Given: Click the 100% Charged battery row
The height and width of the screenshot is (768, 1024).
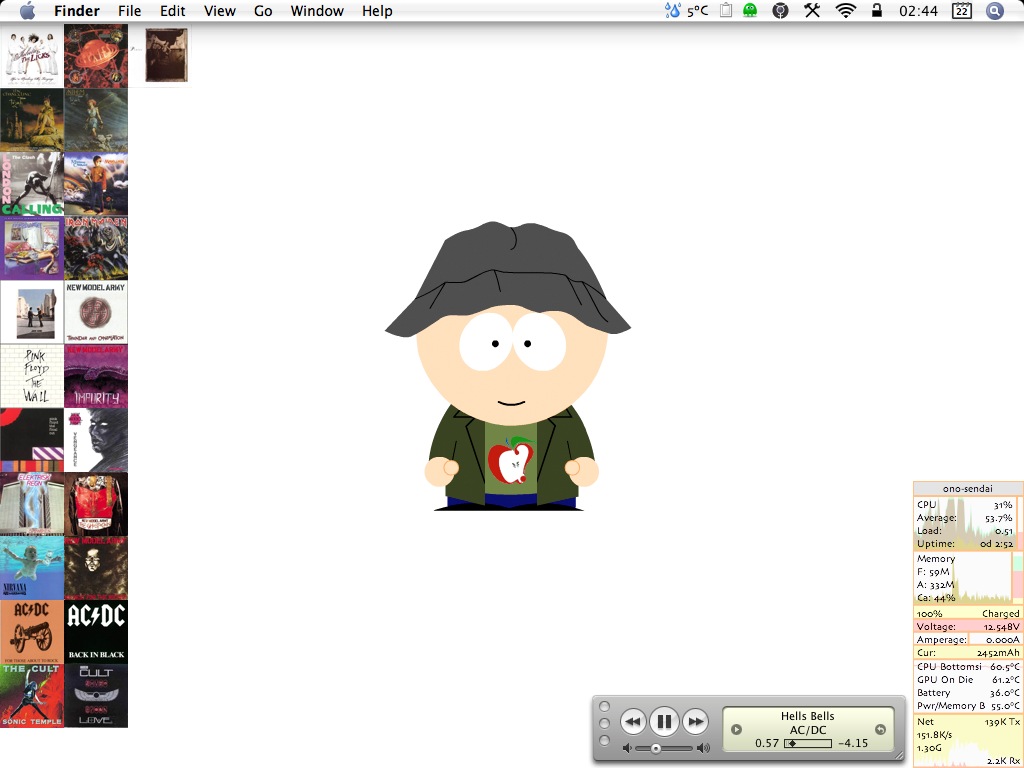Looking at the screenshot, I should [968, 613].
